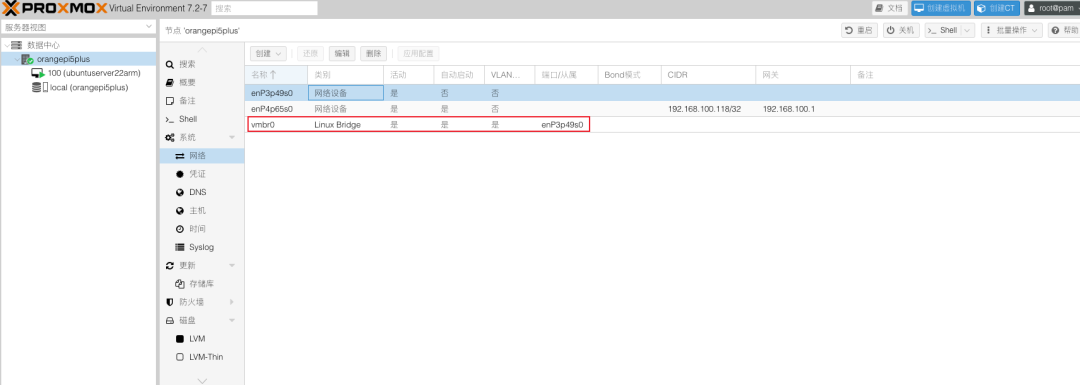This screenshot has width=1080, height=385.
Task: Focus the top search input field
Action: (x=264, y=8)
